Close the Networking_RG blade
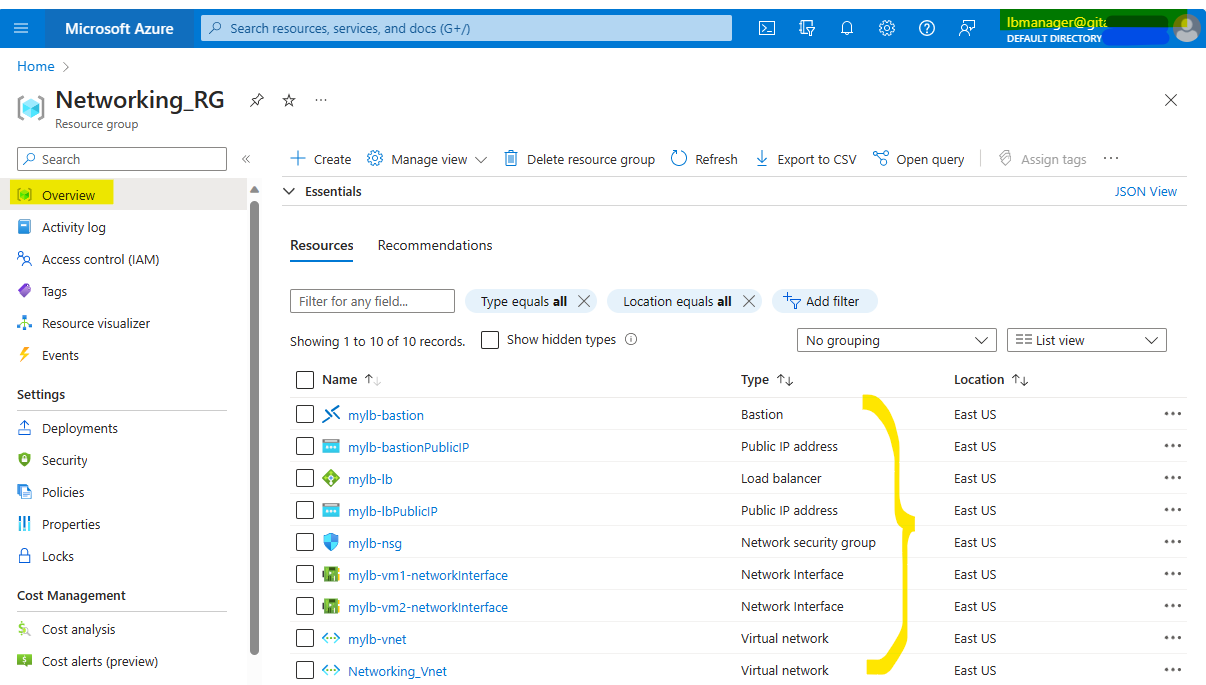 click(x=1171, y=100)
